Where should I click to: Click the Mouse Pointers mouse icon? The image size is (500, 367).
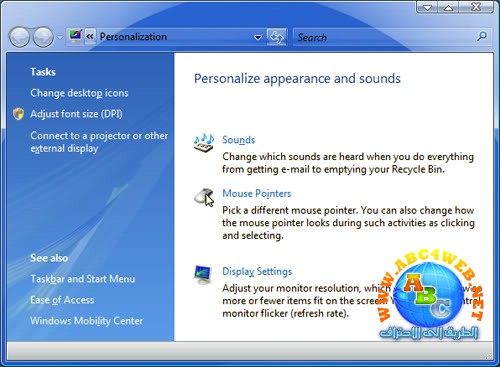pos(204,197)
